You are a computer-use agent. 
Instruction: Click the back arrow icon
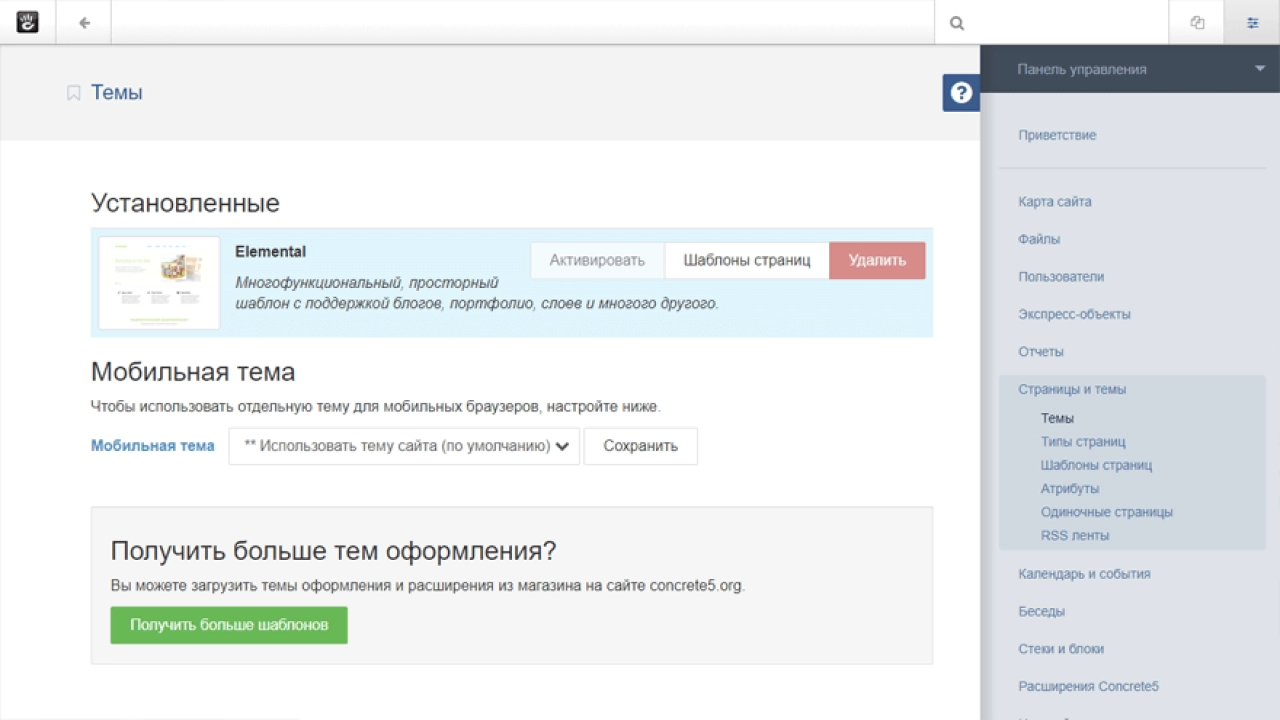pyautogui.click(x=84, y=22)
